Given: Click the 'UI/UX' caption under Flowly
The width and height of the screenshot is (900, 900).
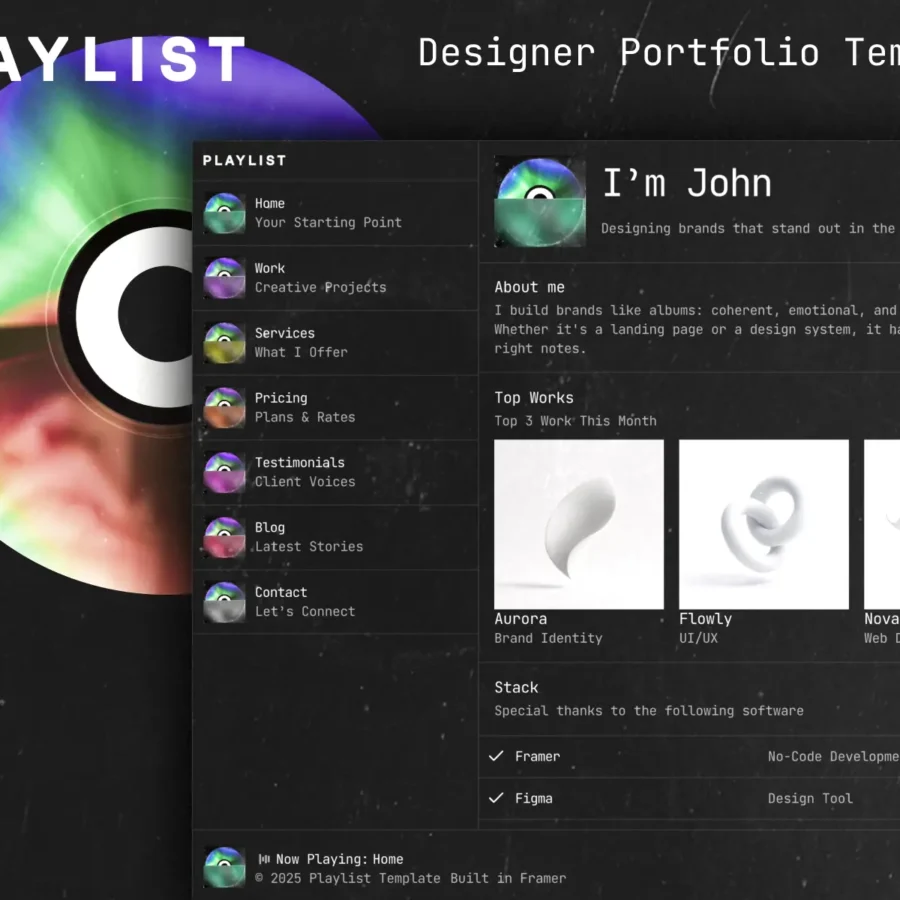Looking at the screenshot, I should pos(698,638).
